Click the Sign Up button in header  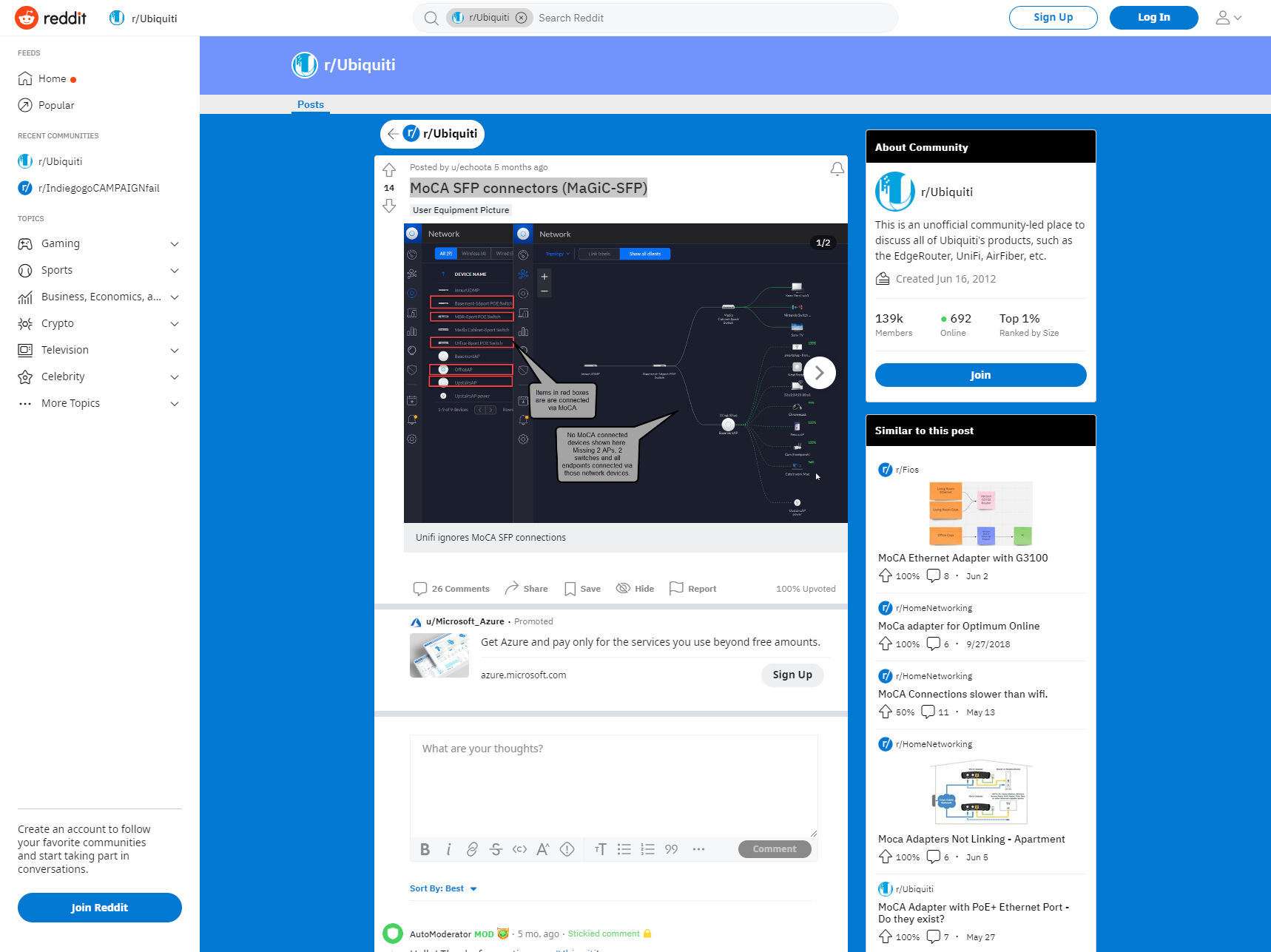(x=1053, y=18)
